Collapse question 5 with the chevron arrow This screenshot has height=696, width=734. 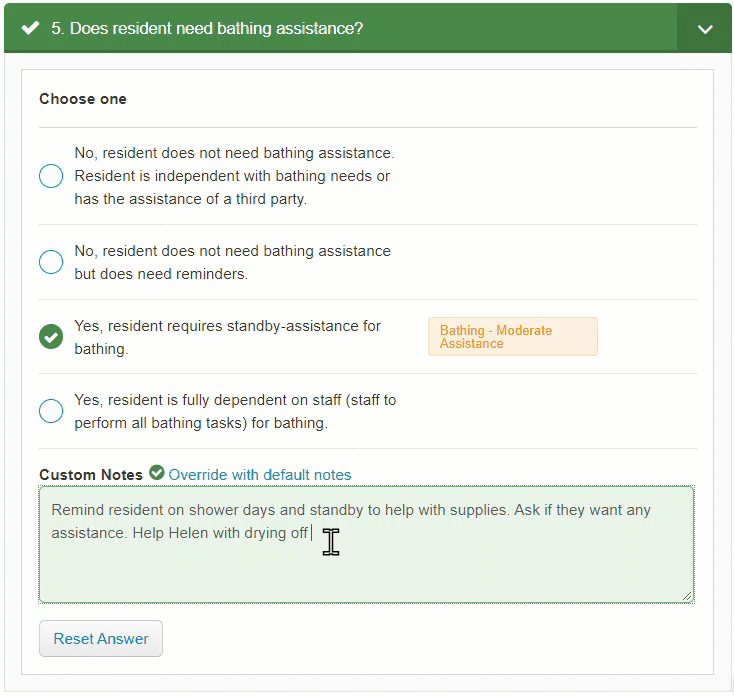click(x=705, y=29)
